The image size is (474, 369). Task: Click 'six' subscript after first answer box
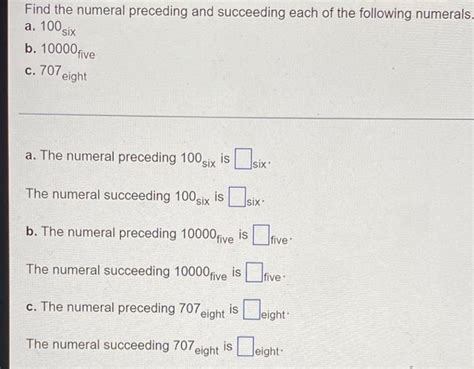click(259, 164)
